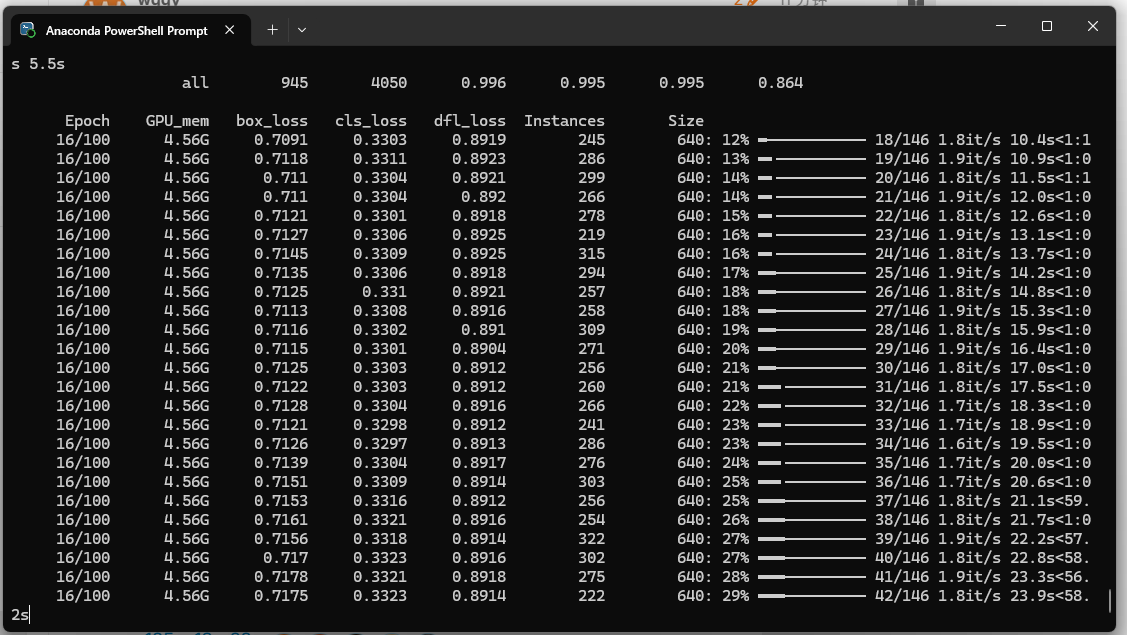Select the cls_loss column header

click(370, 121)
